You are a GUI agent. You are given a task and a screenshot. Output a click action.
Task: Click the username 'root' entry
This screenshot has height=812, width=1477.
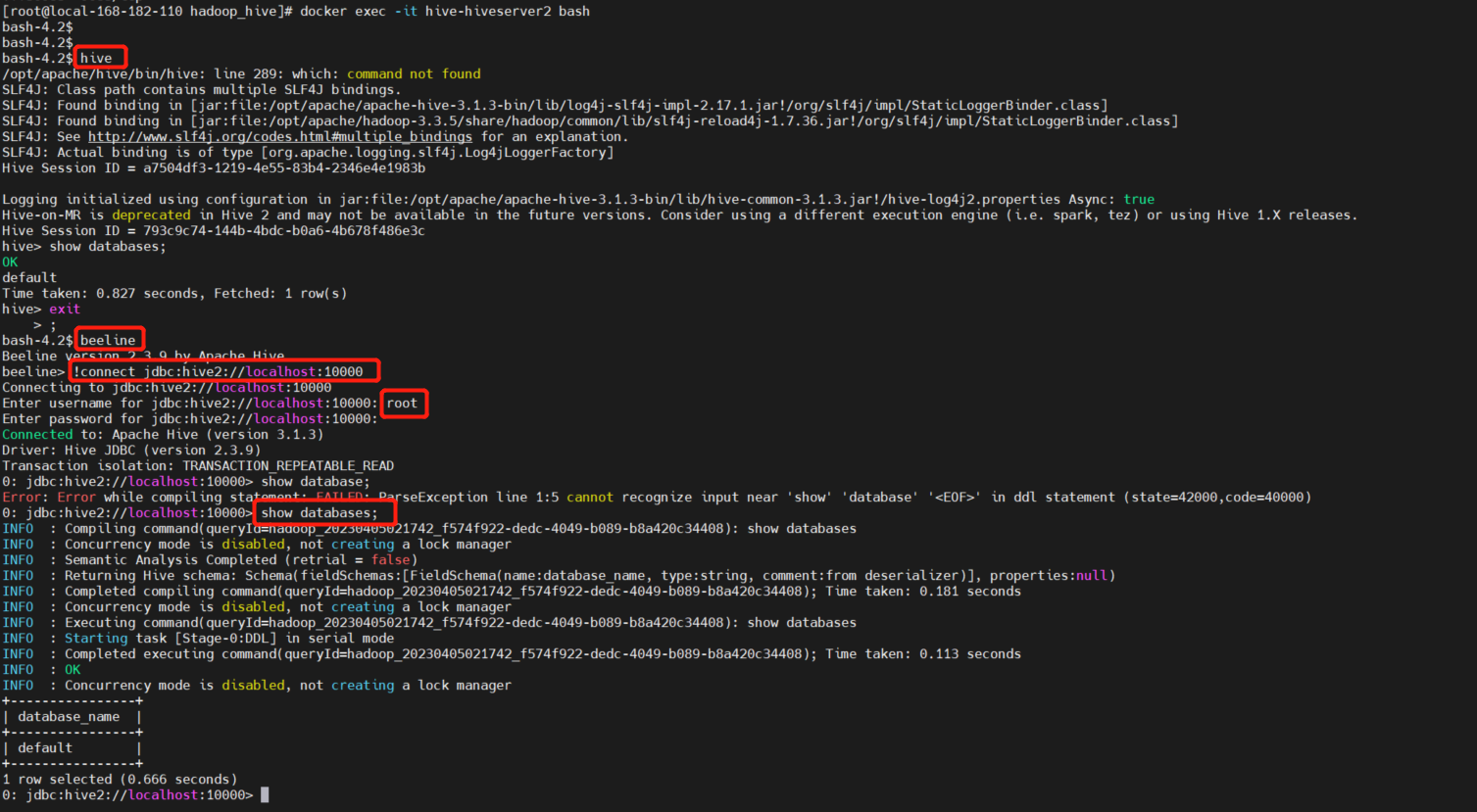402,404
